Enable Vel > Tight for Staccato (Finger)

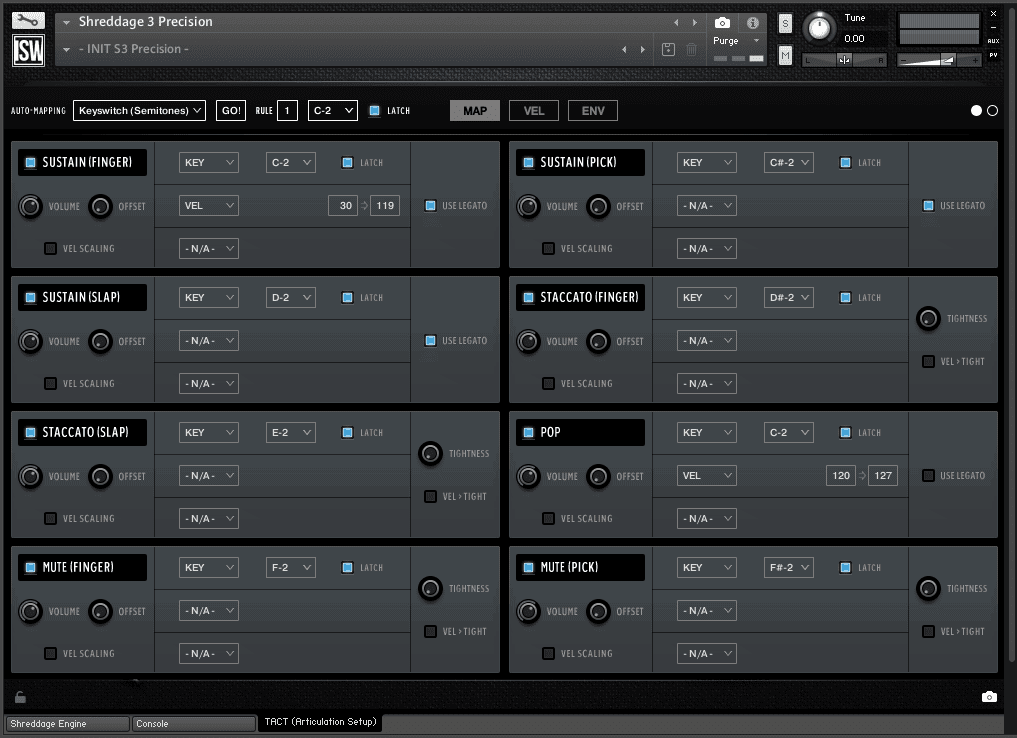click(929, 362)
